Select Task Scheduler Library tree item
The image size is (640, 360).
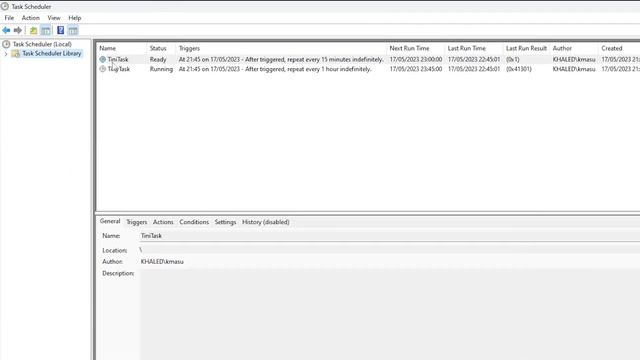point(52,53)
